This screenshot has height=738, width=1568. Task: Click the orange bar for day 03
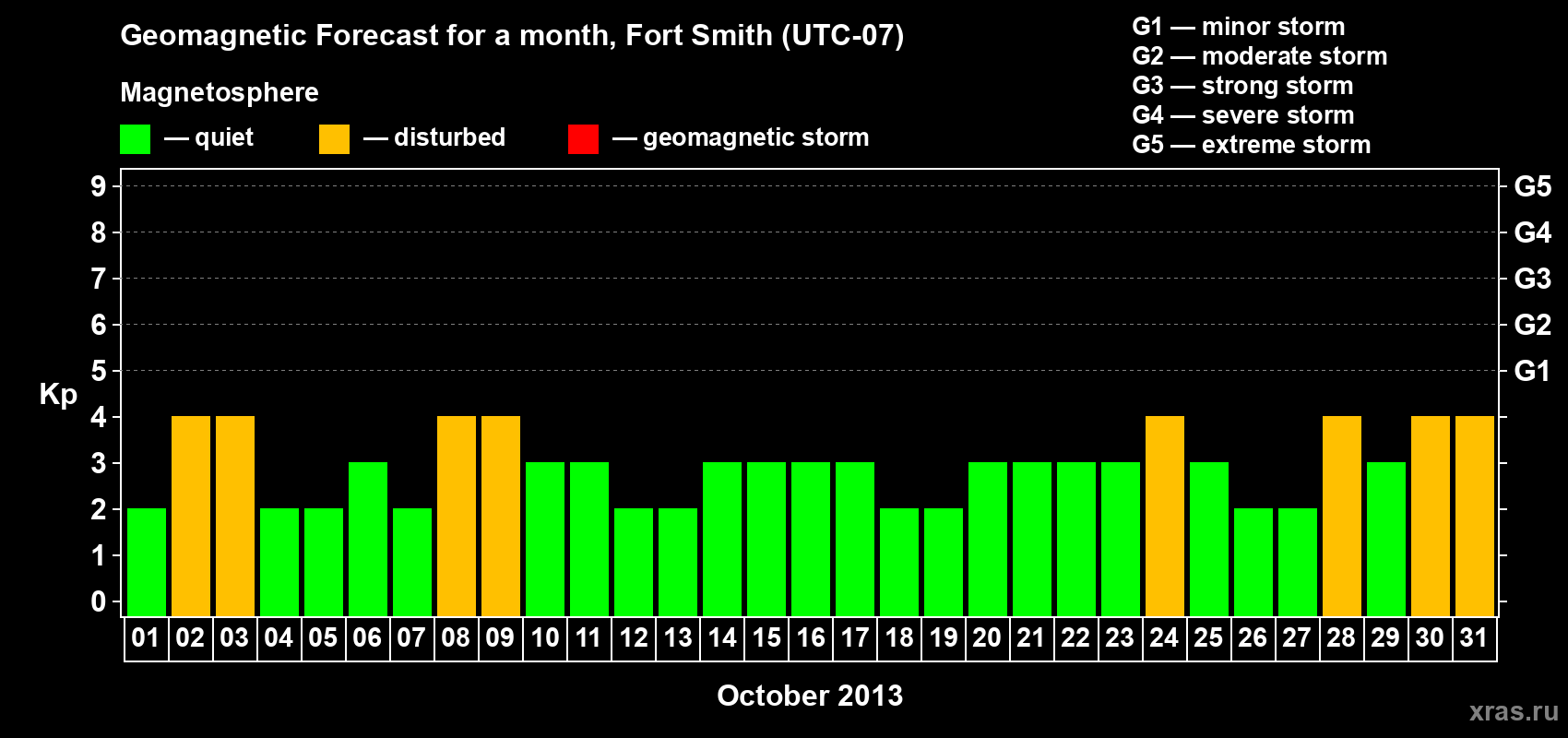point(235,517)
